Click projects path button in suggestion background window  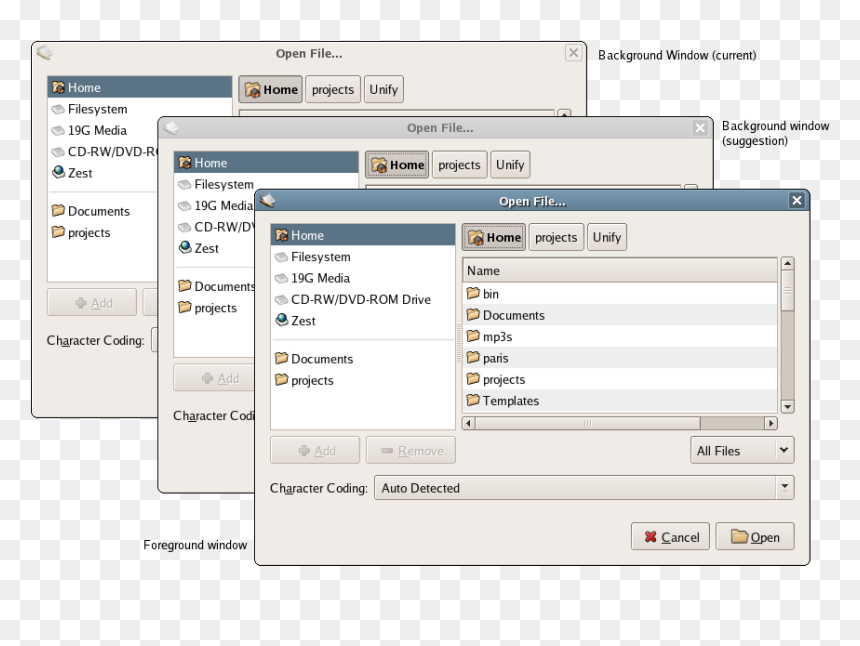(460, 165)
